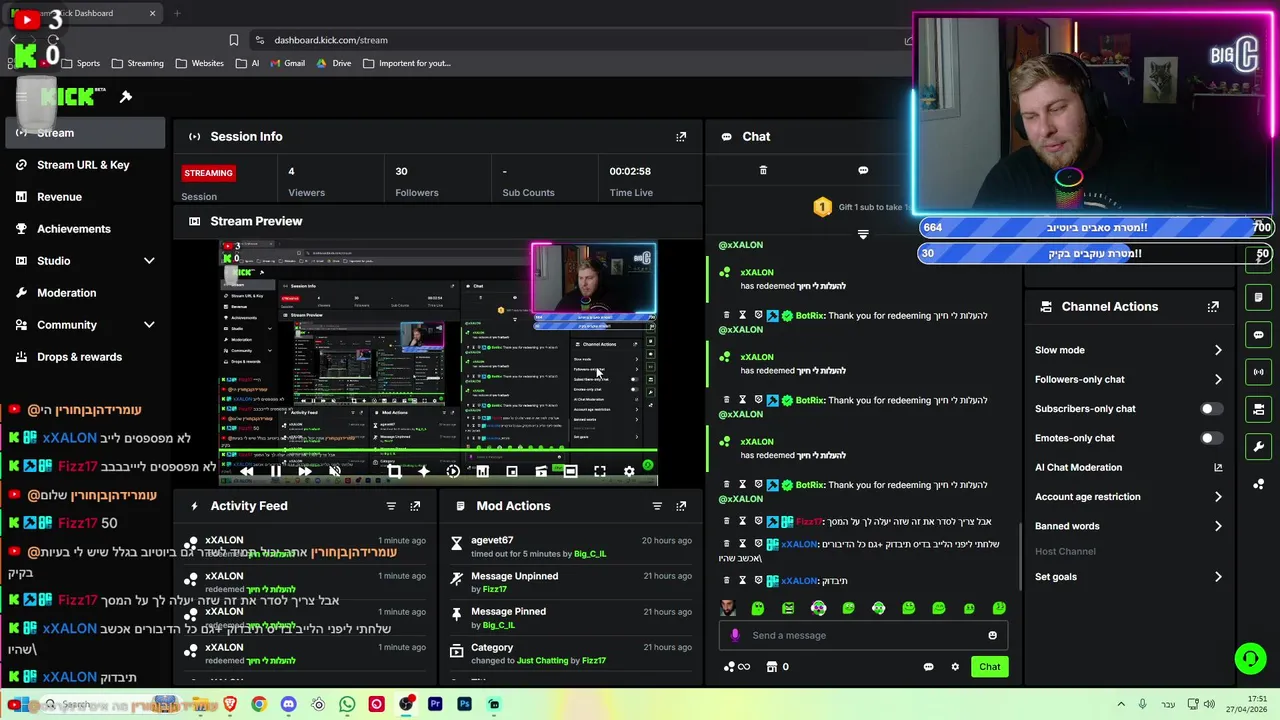Open the Gmail bookmark
The height and width of the screenshot is (720, 1280).
tap(286, 63)
